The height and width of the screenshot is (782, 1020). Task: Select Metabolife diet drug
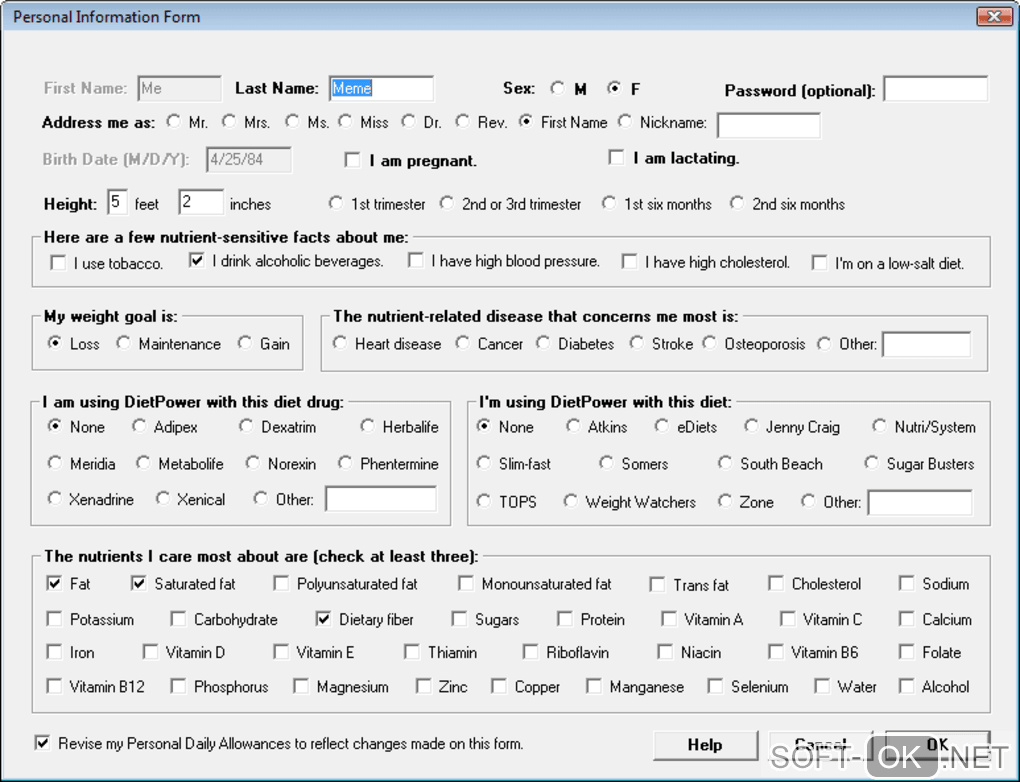click(x=143, y=463)
